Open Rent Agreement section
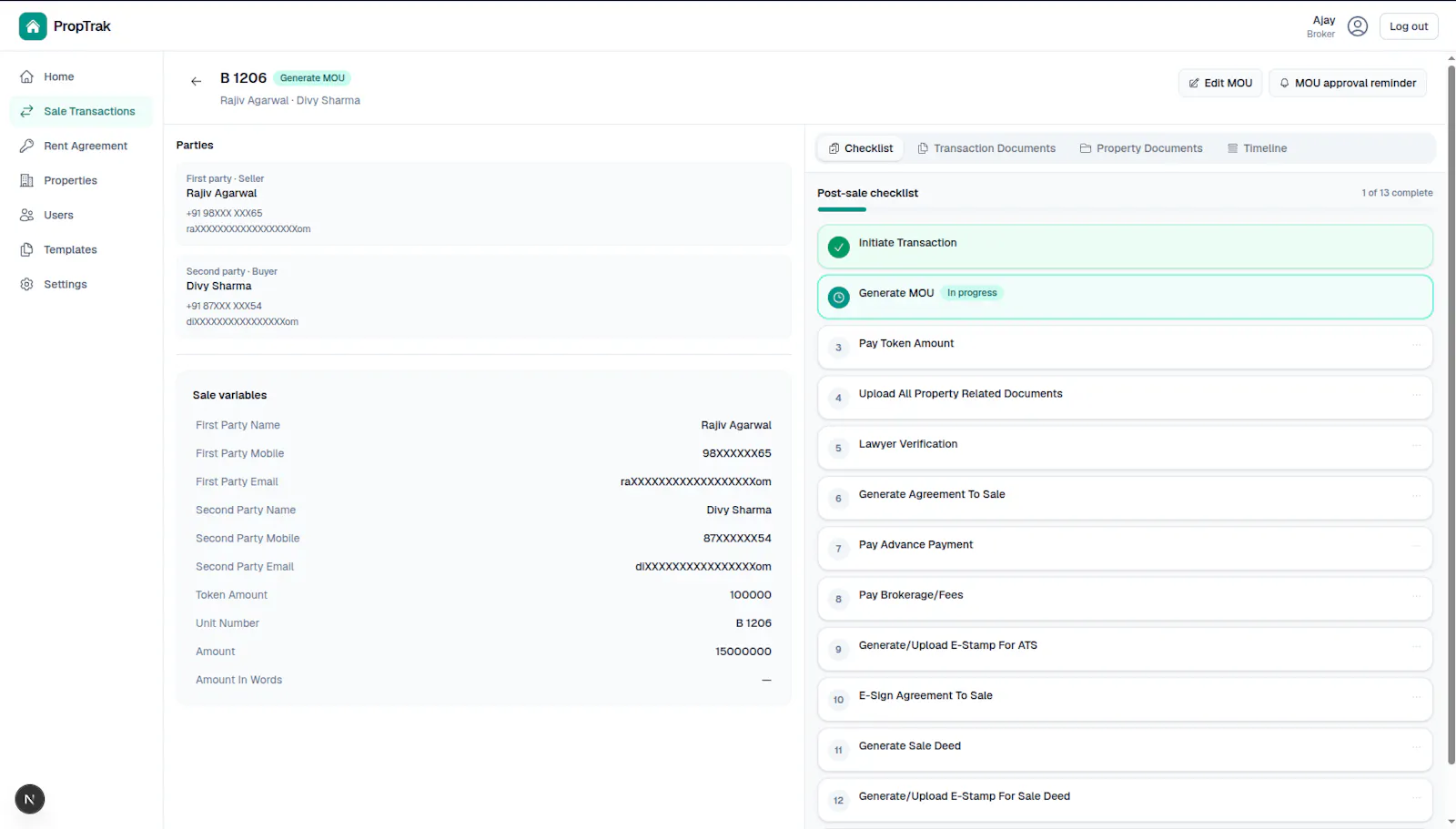 tap(82, 146)
